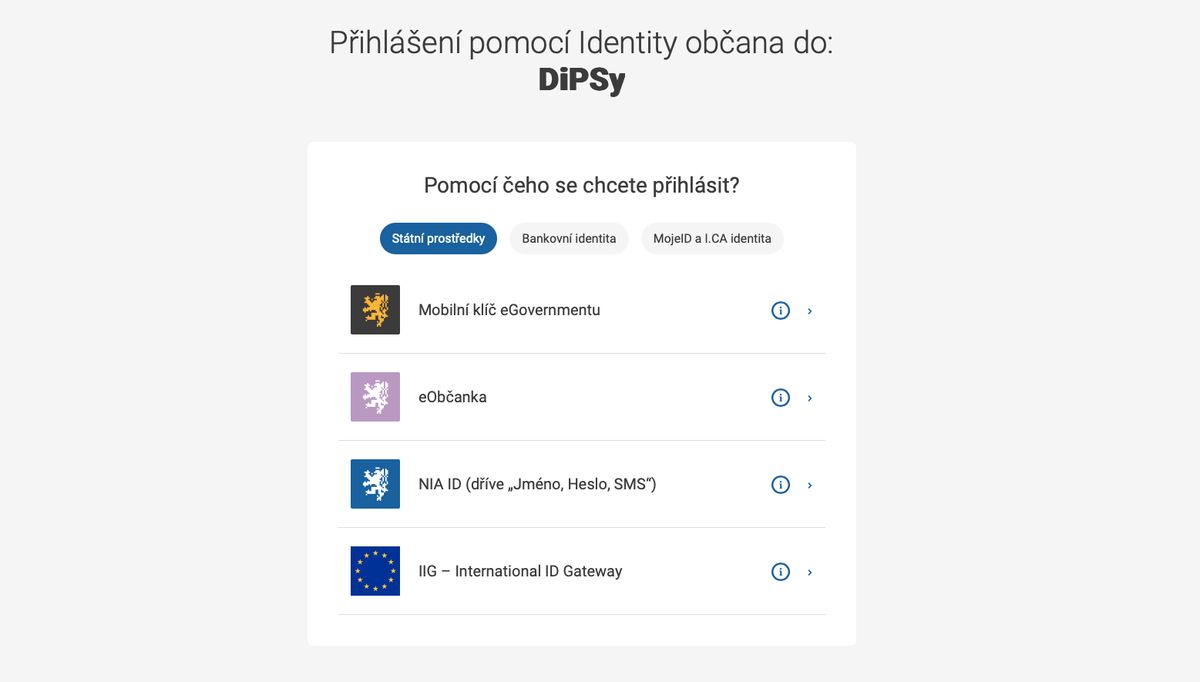Screen dimensions: 1200x682
Task: Select the Státní prostředky tab
Action: (x=438, y=239)
